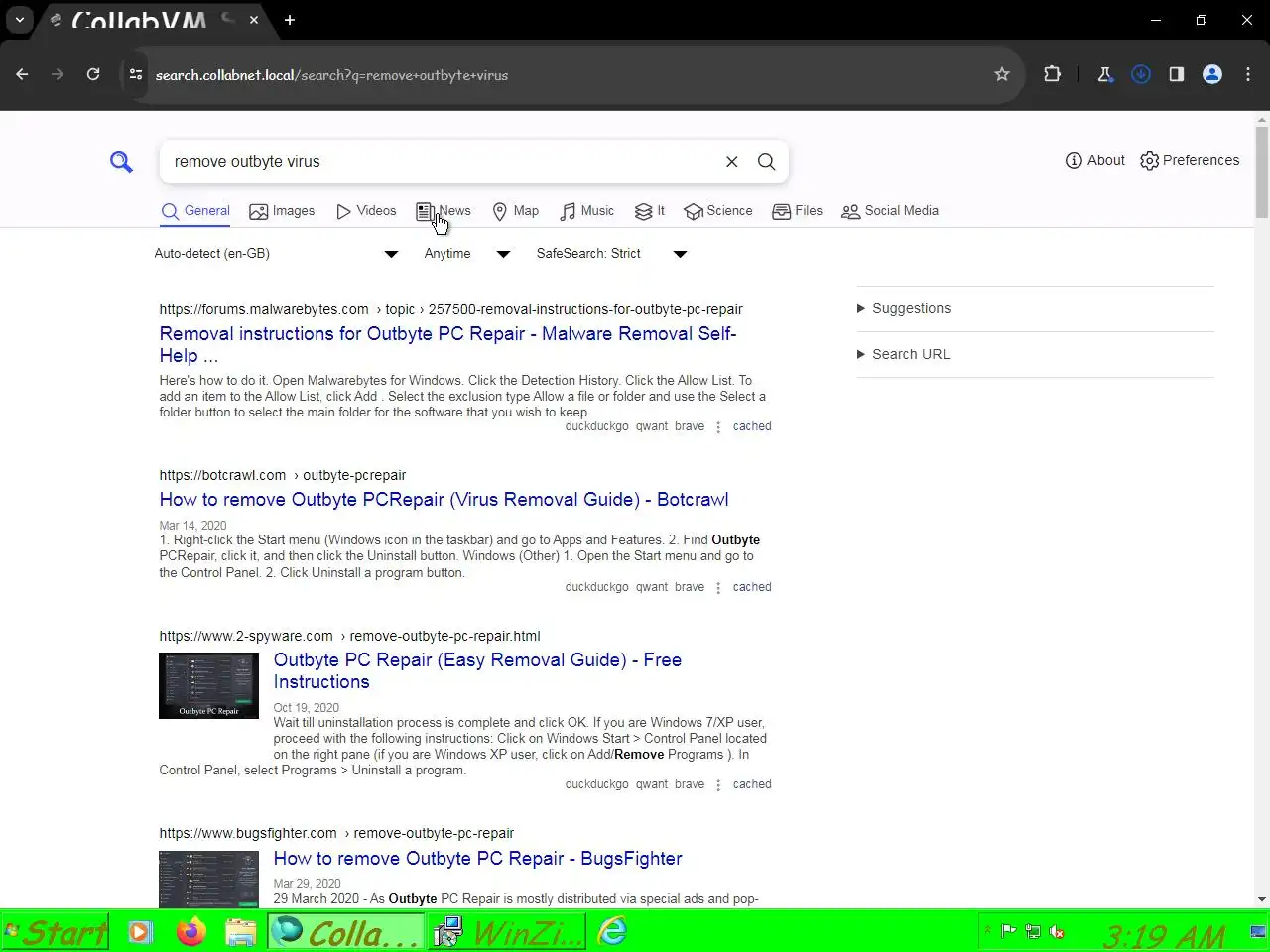Open the Start menu
The width and height of the screenshot is (1270, 952).
(55, 932)
